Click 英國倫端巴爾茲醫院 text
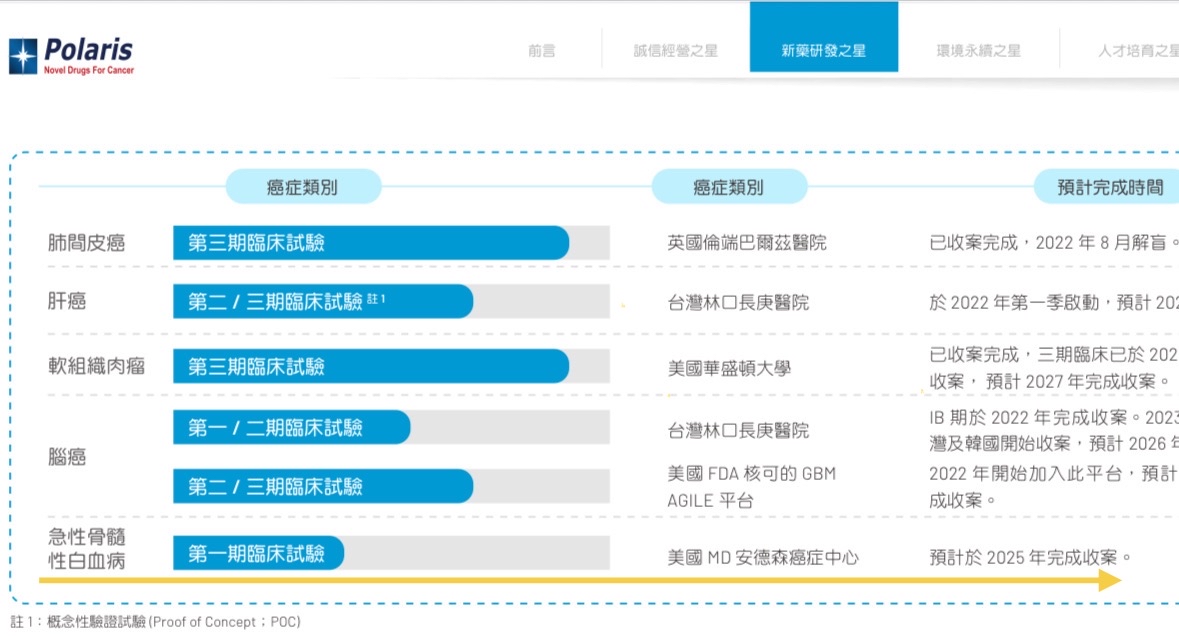This screenshot has height=641, width=1179. [747, 242]
